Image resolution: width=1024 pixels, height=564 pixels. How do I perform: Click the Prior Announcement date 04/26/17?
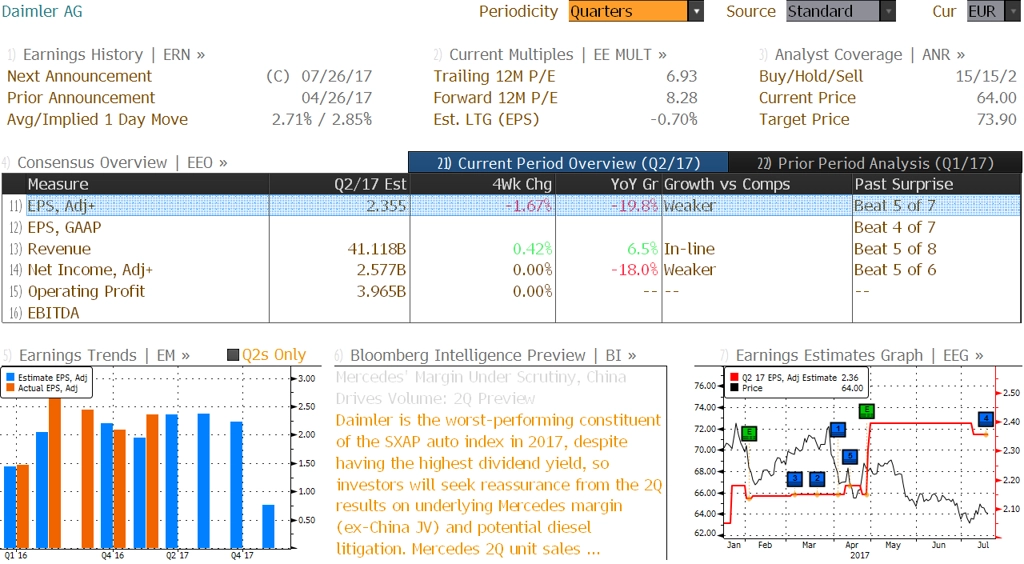(336, 97)
